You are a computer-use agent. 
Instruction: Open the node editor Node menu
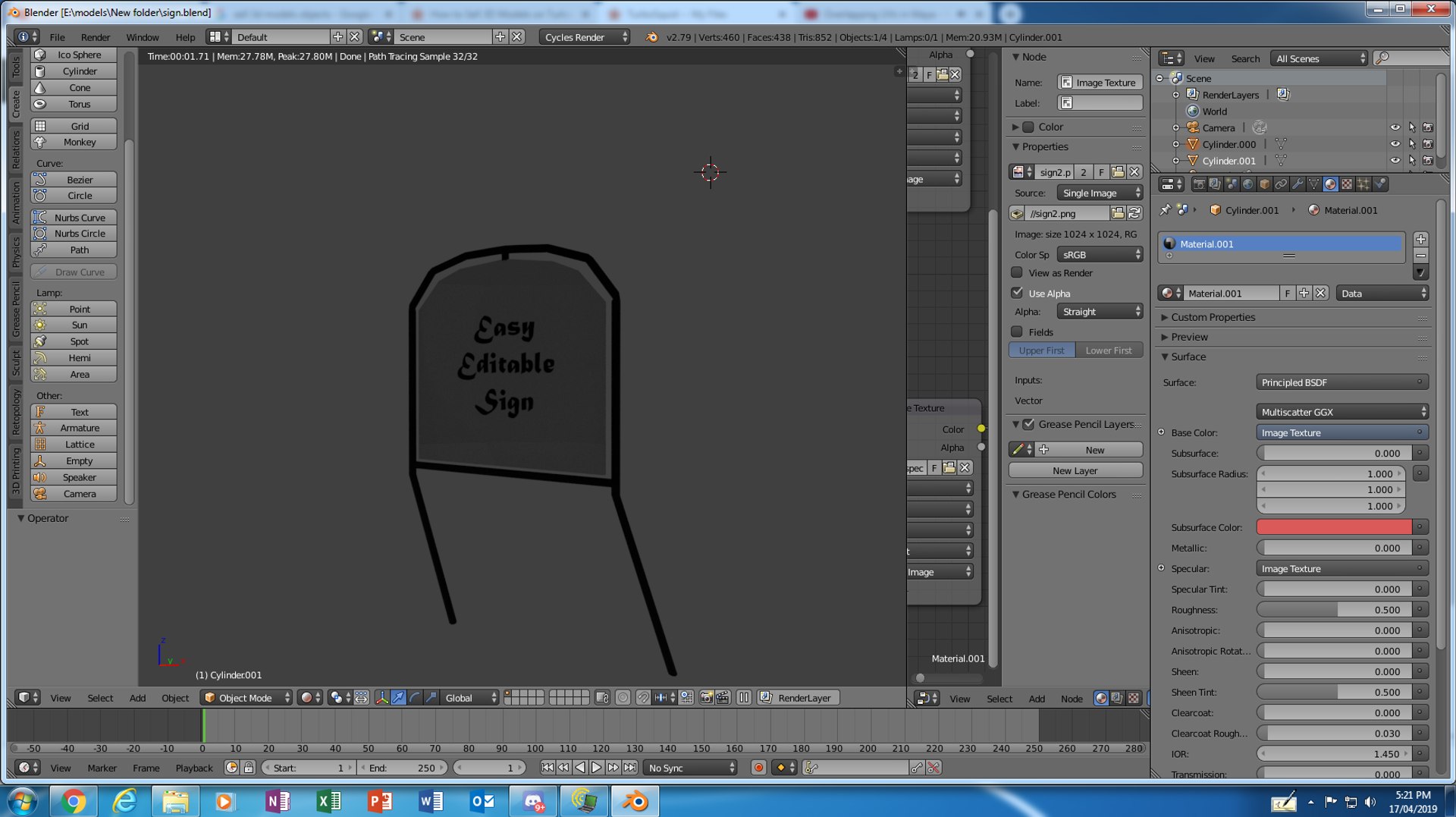tap(1072, 699)
